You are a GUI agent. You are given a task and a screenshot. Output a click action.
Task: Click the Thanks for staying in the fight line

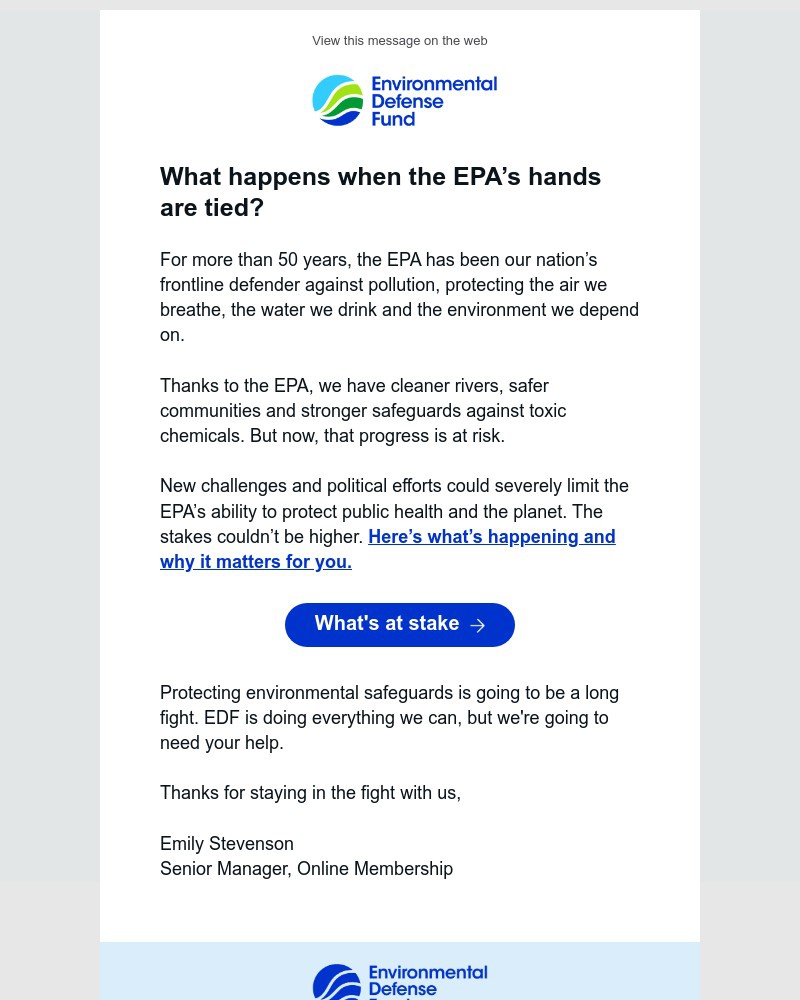click(x=310, y=793)
